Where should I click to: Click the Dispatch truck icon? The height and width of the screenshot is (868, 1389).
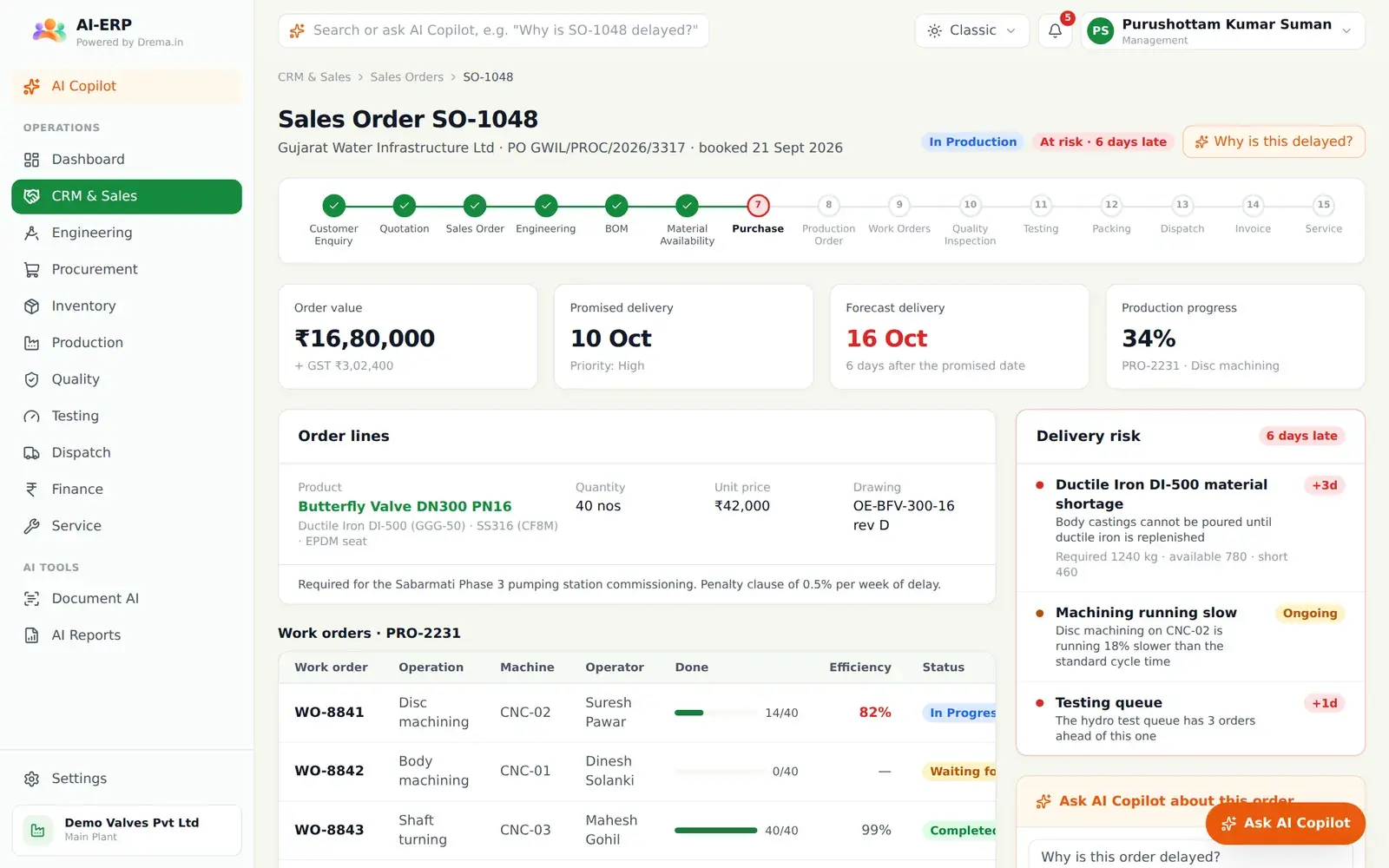pos(32,453)
